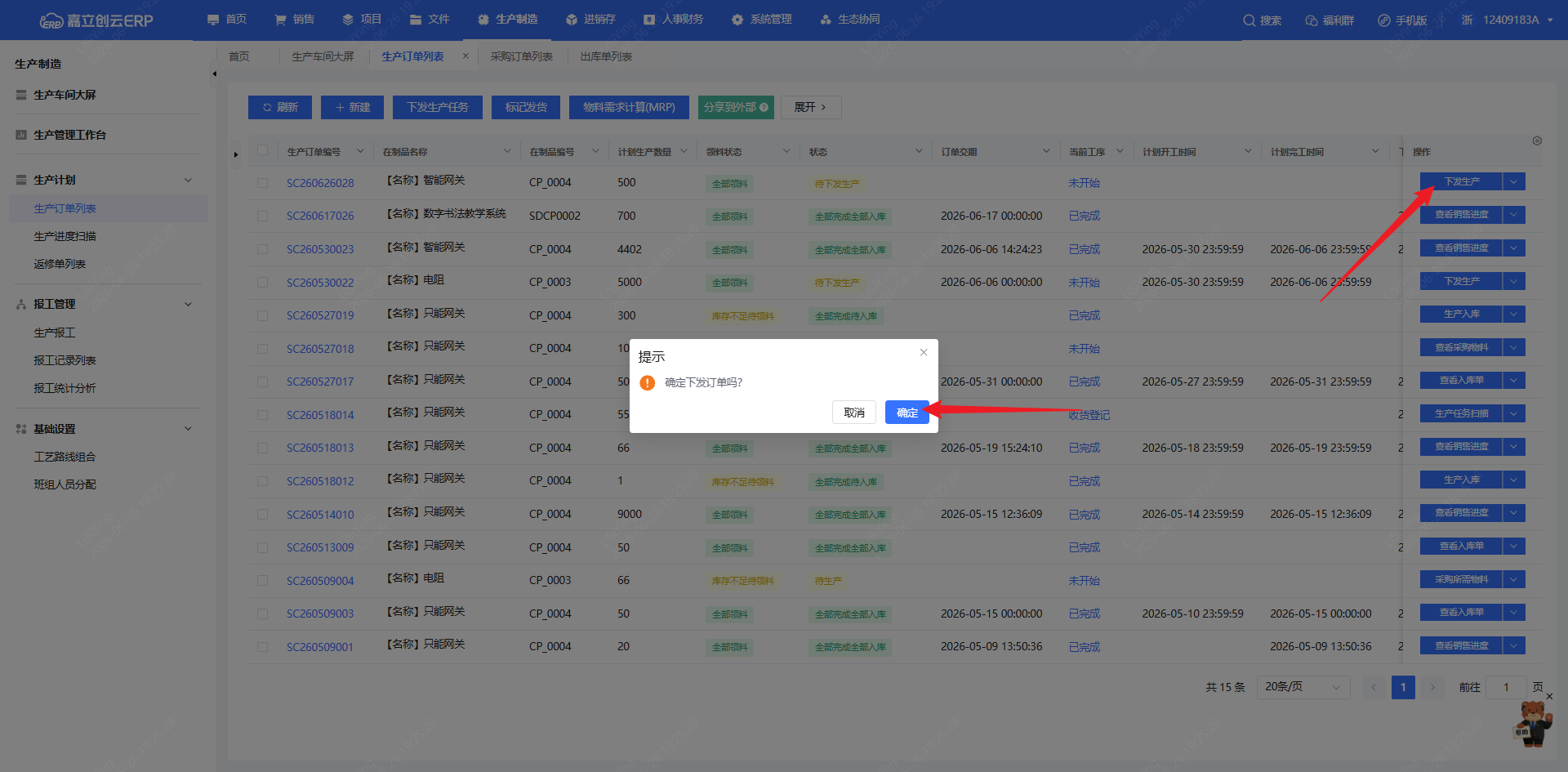Check the row SC260518013 checkbox
Screen dimensions: 1568x772
point(262,448)
